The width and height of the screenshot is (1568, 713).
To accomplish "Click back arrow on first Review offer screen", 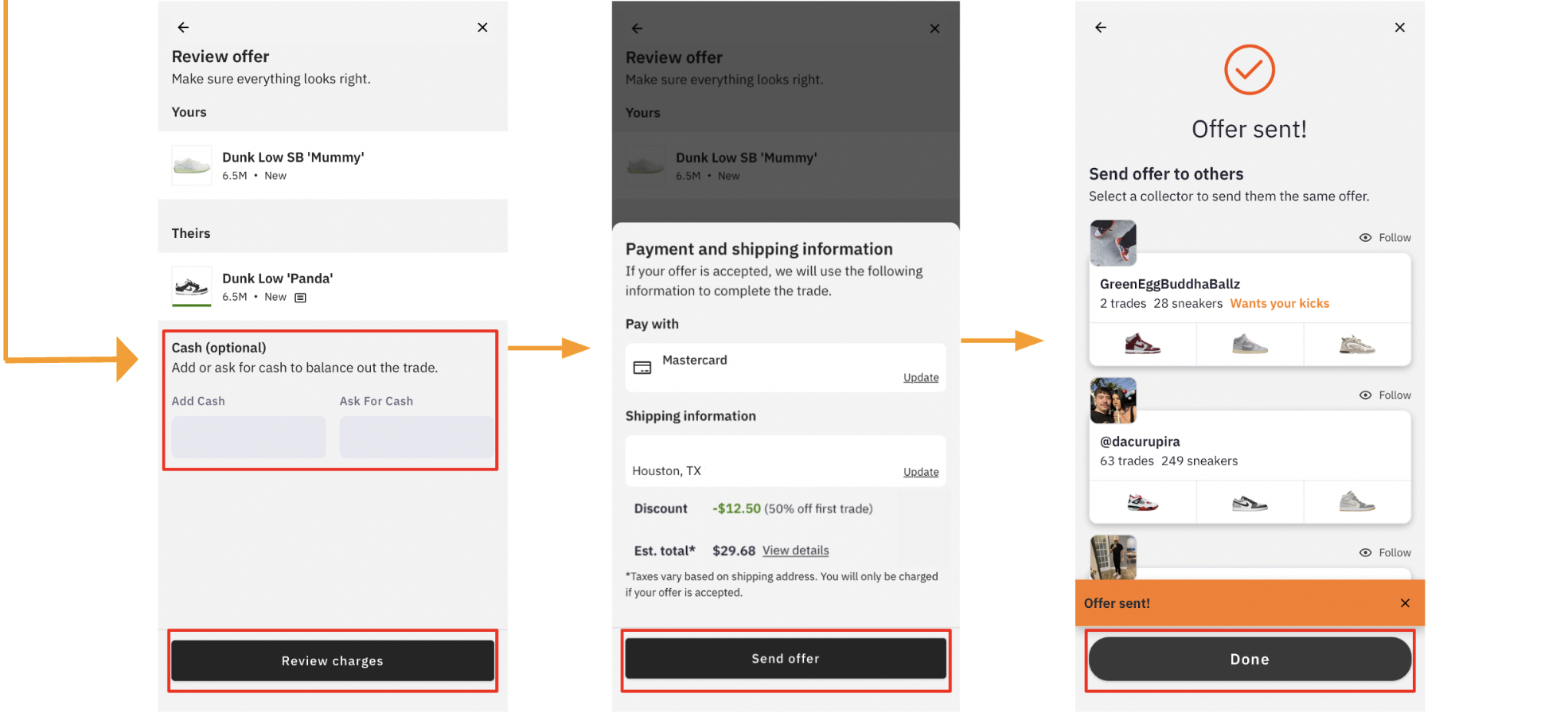I will [x=183, y=28].
